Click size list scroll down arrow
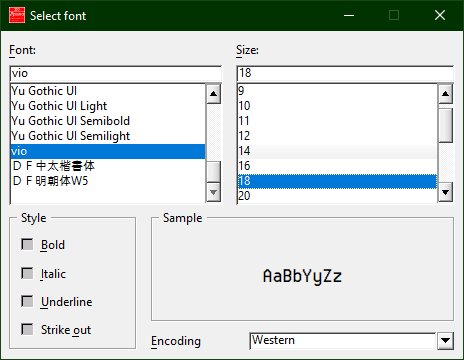Image resolution: width=464 pixels, height=360 pixels. pyautogui.click(x=445, y=192)
